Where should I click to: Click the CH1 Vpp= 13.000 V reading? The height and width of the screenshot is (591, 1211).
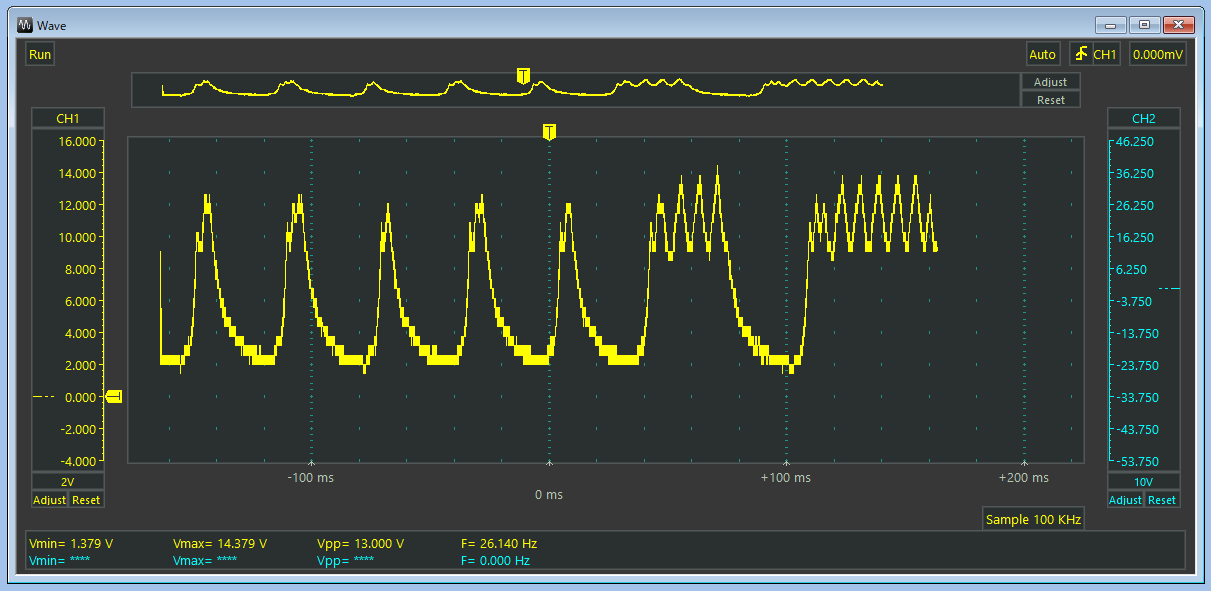point(360,544)
